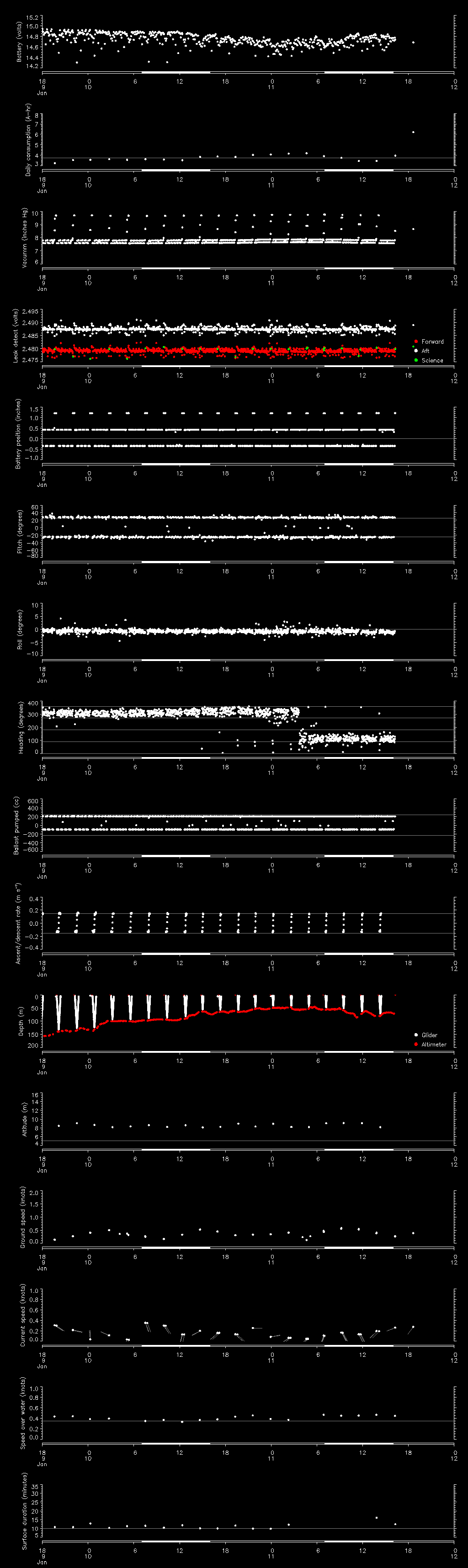Select the highest daily consumption data point
The width and height of the screenshot is (468, 1568).
[x=413, y=132]
